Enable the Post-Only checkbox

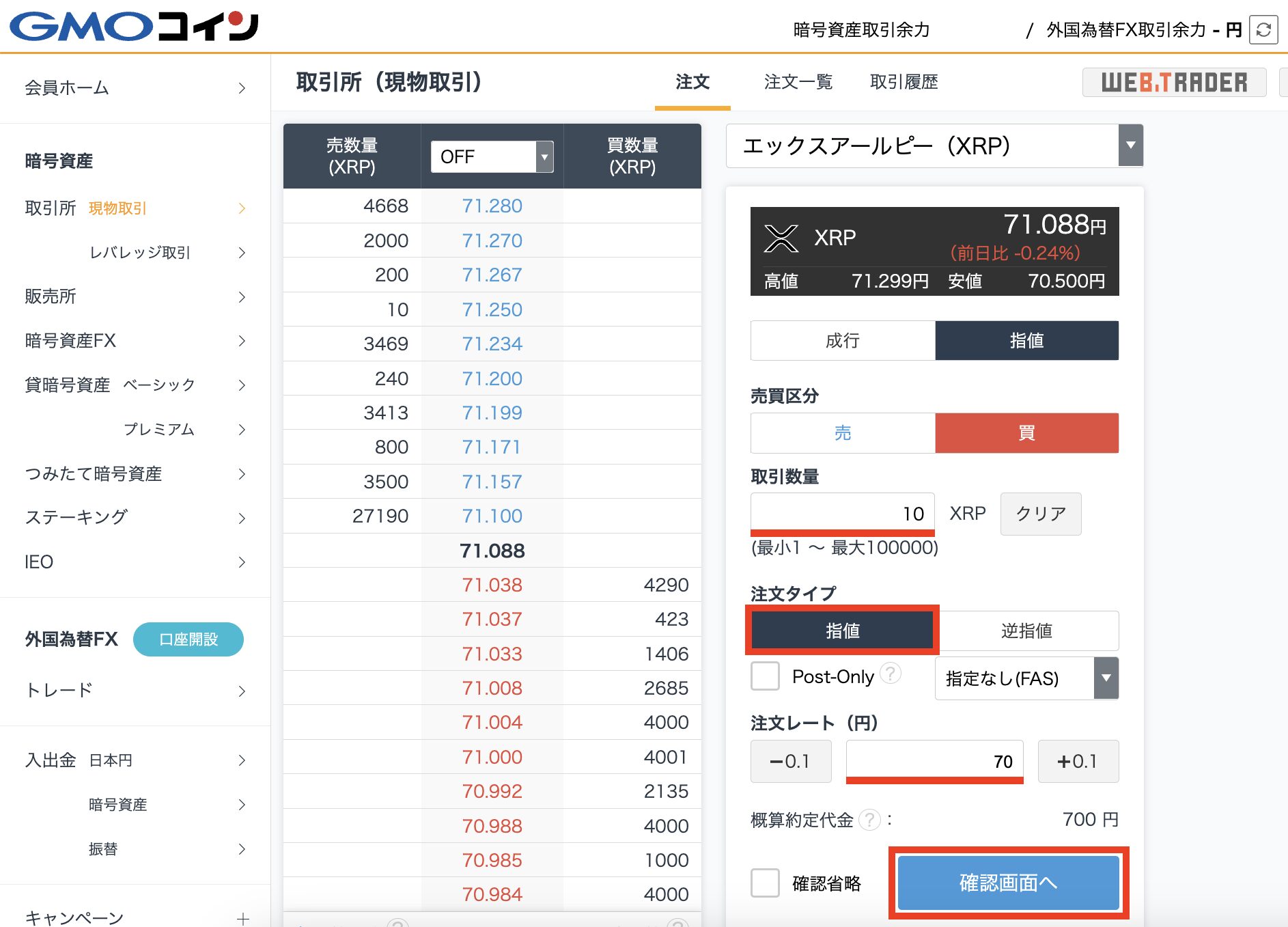[x=765, y=676]
